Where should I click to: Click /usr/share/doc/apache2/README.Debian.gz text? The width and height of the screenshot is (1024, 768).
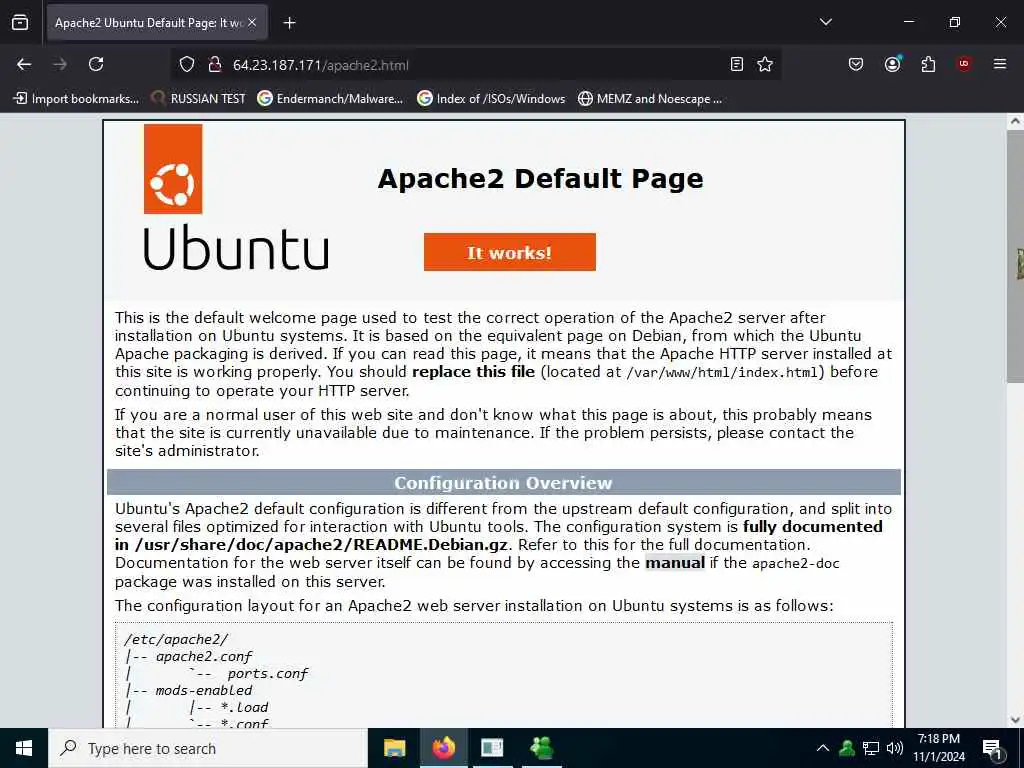coord(321,545)
